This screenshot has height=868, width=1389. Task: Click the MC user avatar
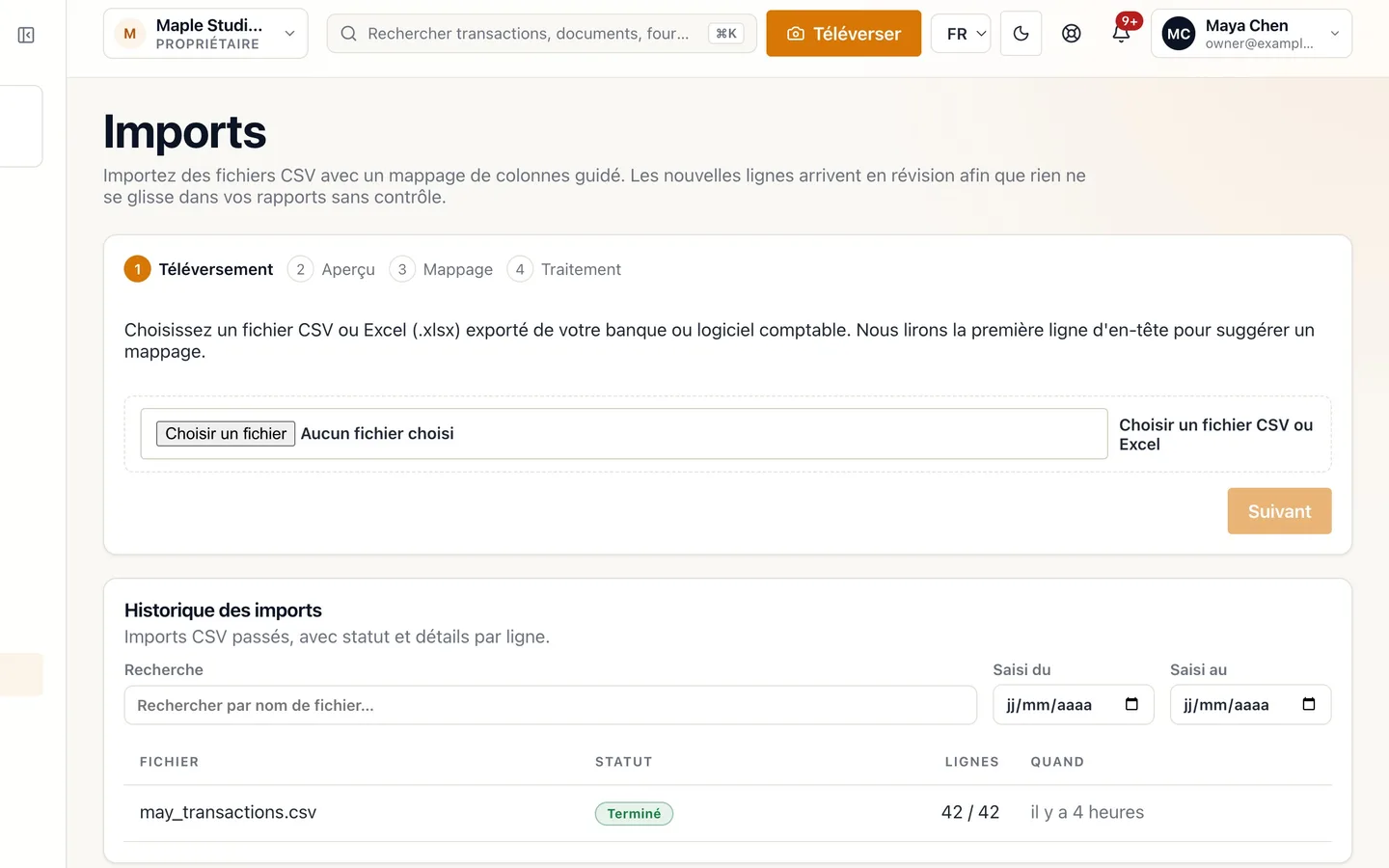pyautogui.click(x=1179, y=34)
